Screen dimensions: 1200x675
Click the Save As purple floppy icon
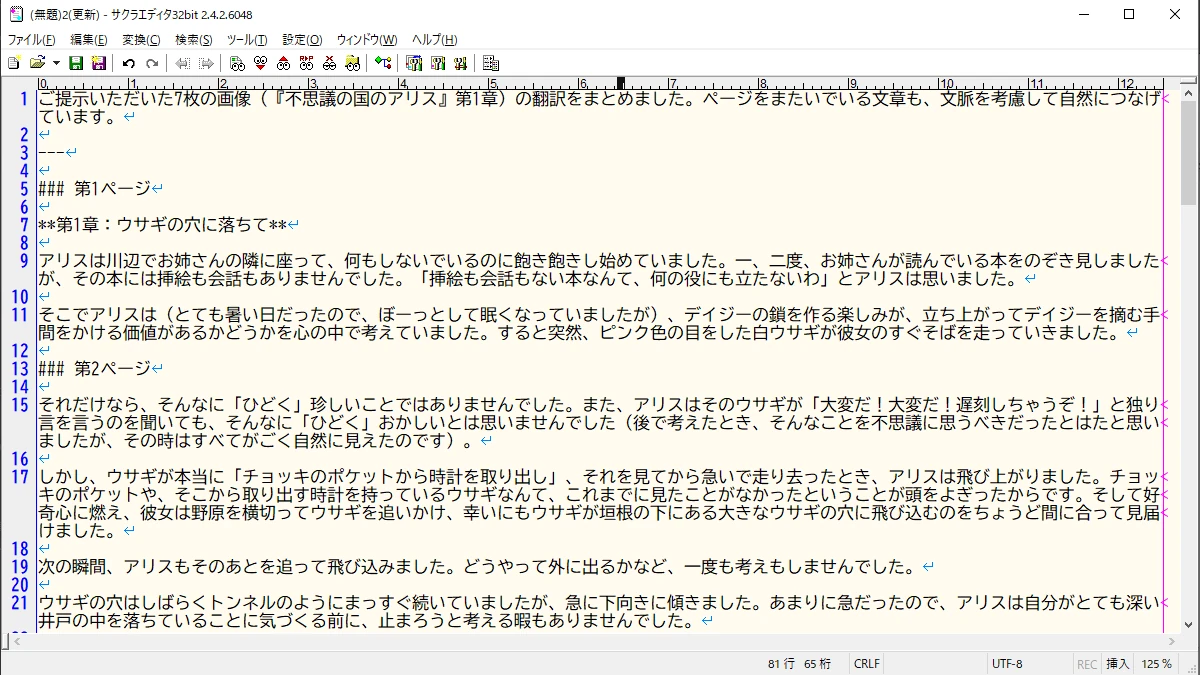[98, 63]
